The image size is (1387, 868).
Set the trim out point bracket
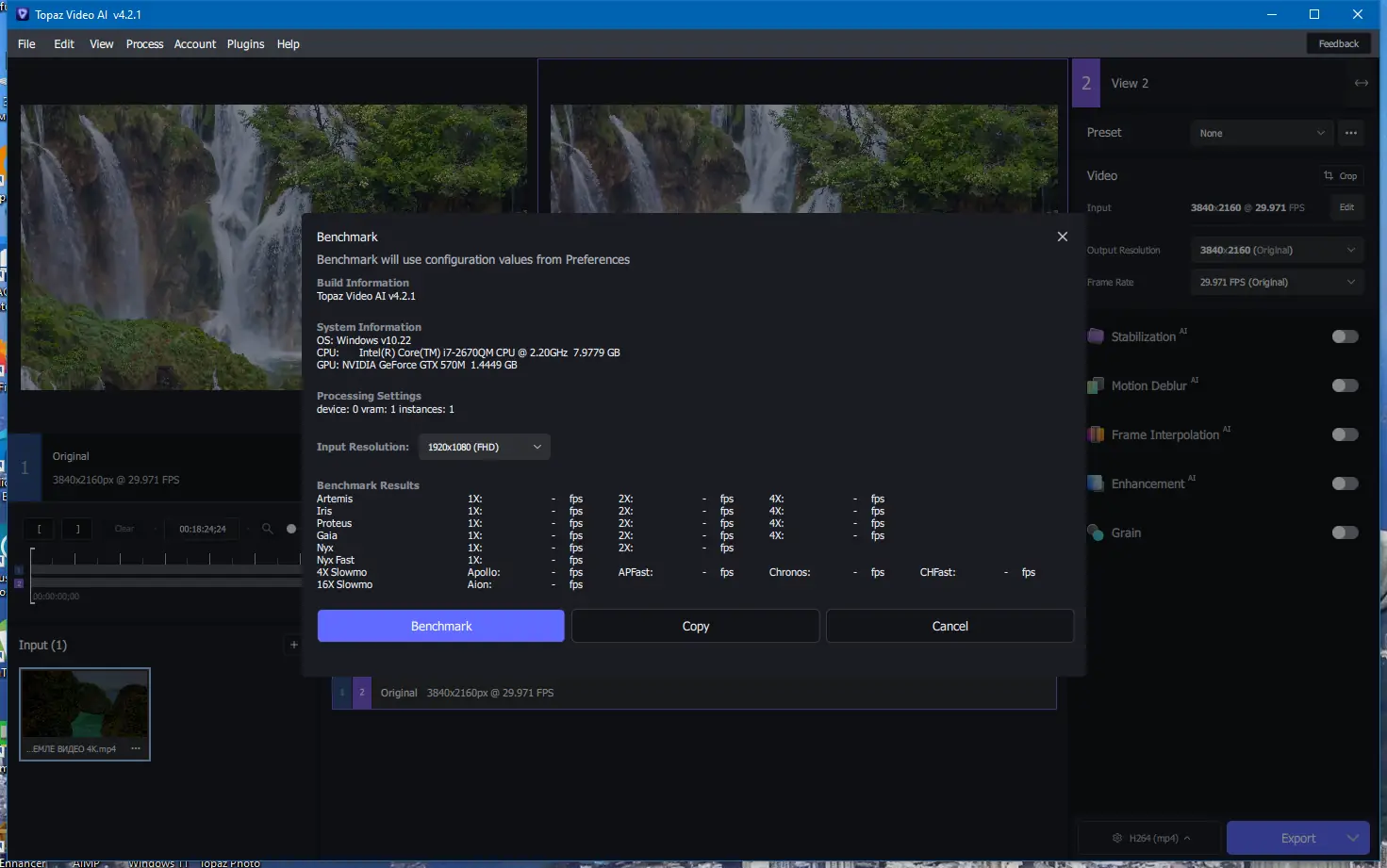point(77,529)
